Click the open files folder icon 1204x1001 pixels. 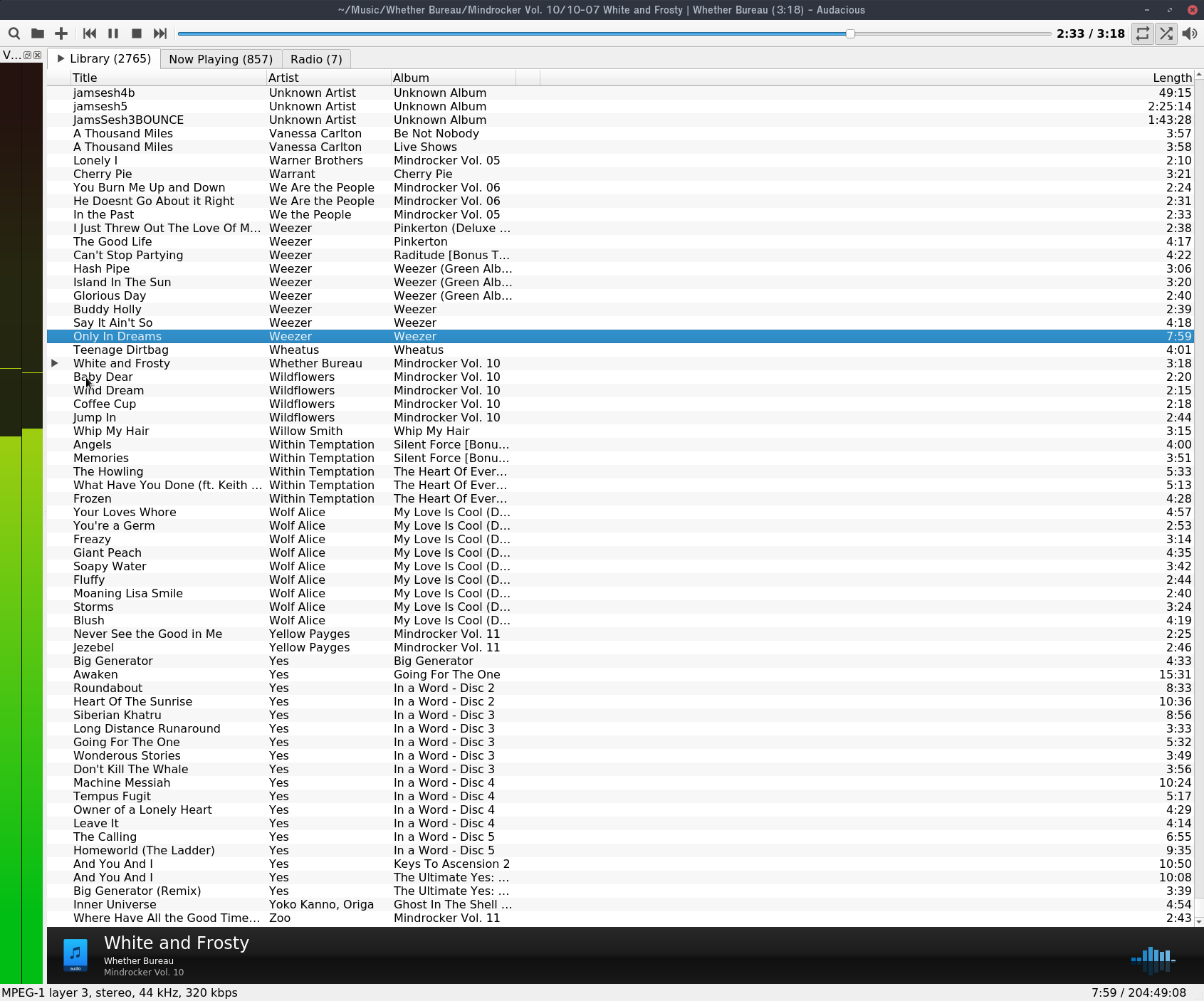pyautogui.click(x=38, y=33)
